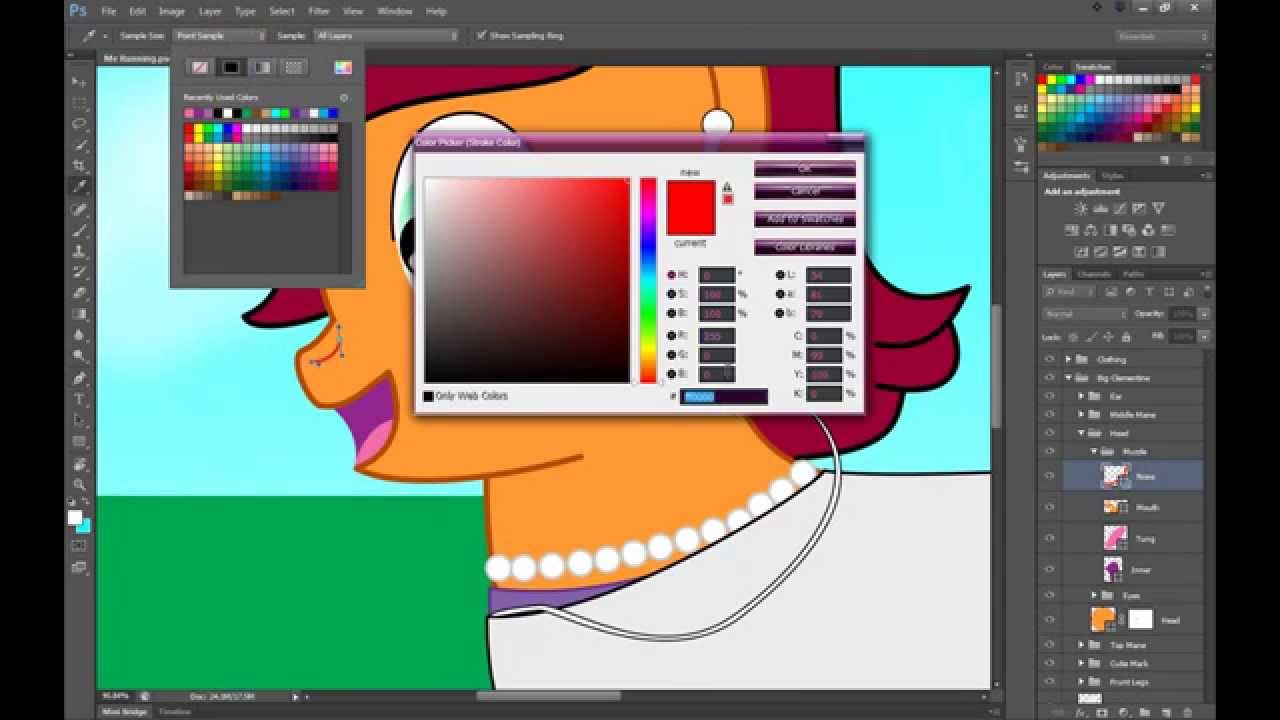Select the Eyedropper tool in toolbox
Viewport: 1280px width, 720px height.
(79, 187)
